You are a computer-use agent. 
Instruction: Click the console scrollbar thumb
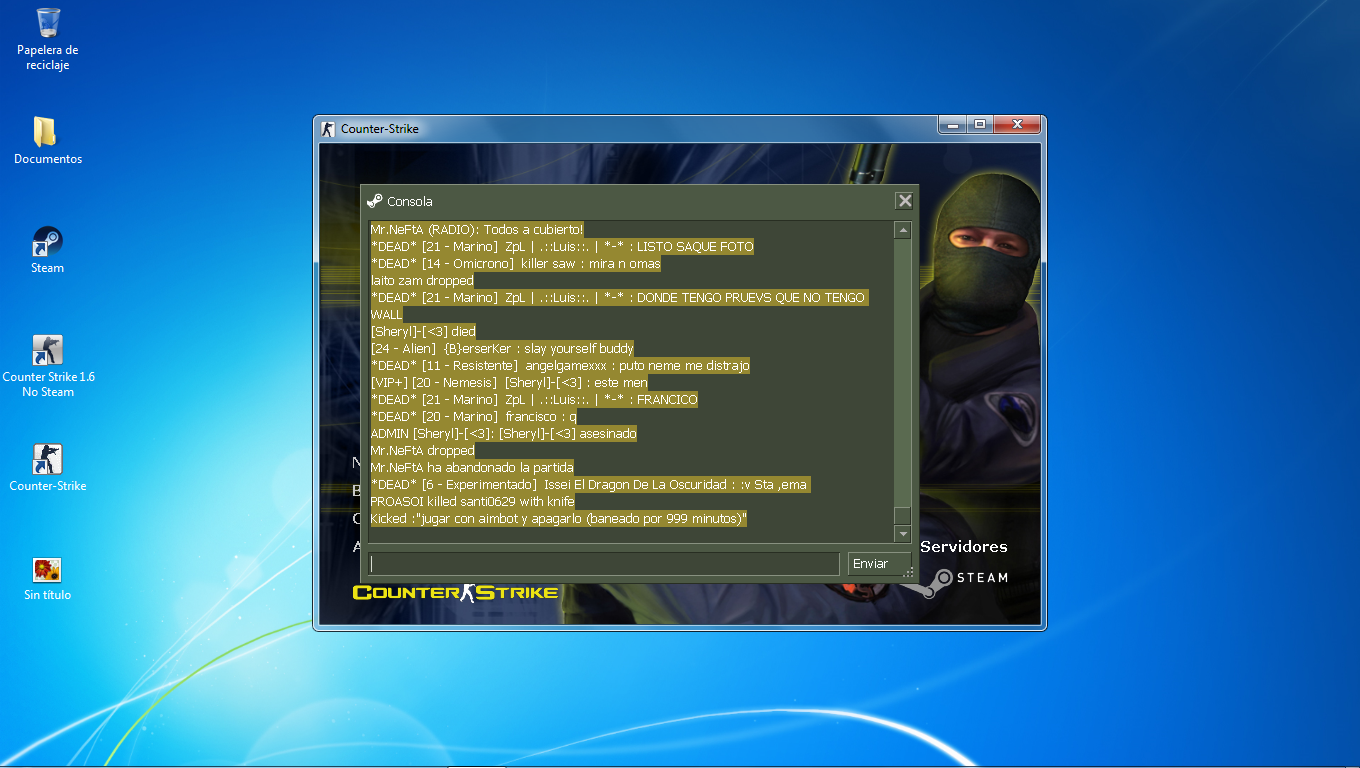point(903,515)
